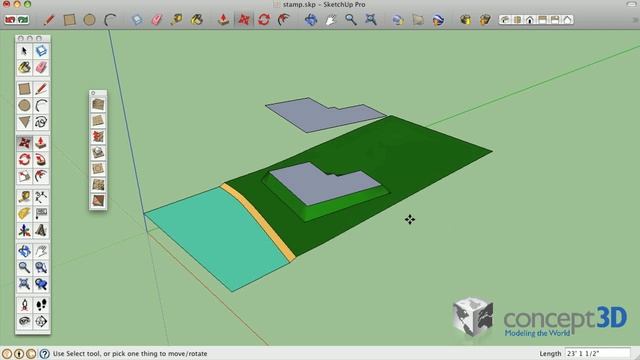The height and width of the screenshot is (360, 640).
Task: Click Make Component in the left tool palette
Action: (41, 51)
